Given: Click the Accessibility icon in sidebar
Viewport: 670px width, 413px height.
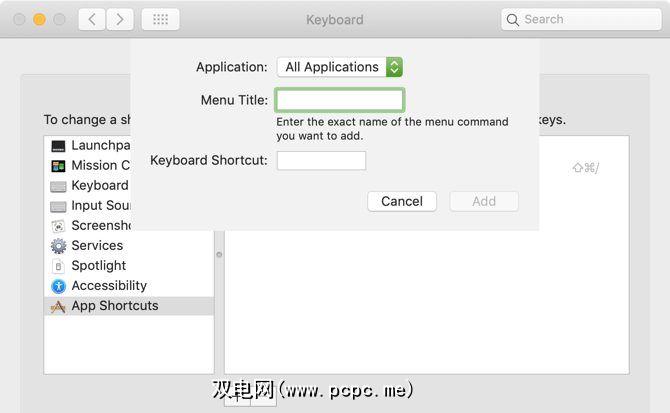Looking at the screenshot, I should point(58,286).
